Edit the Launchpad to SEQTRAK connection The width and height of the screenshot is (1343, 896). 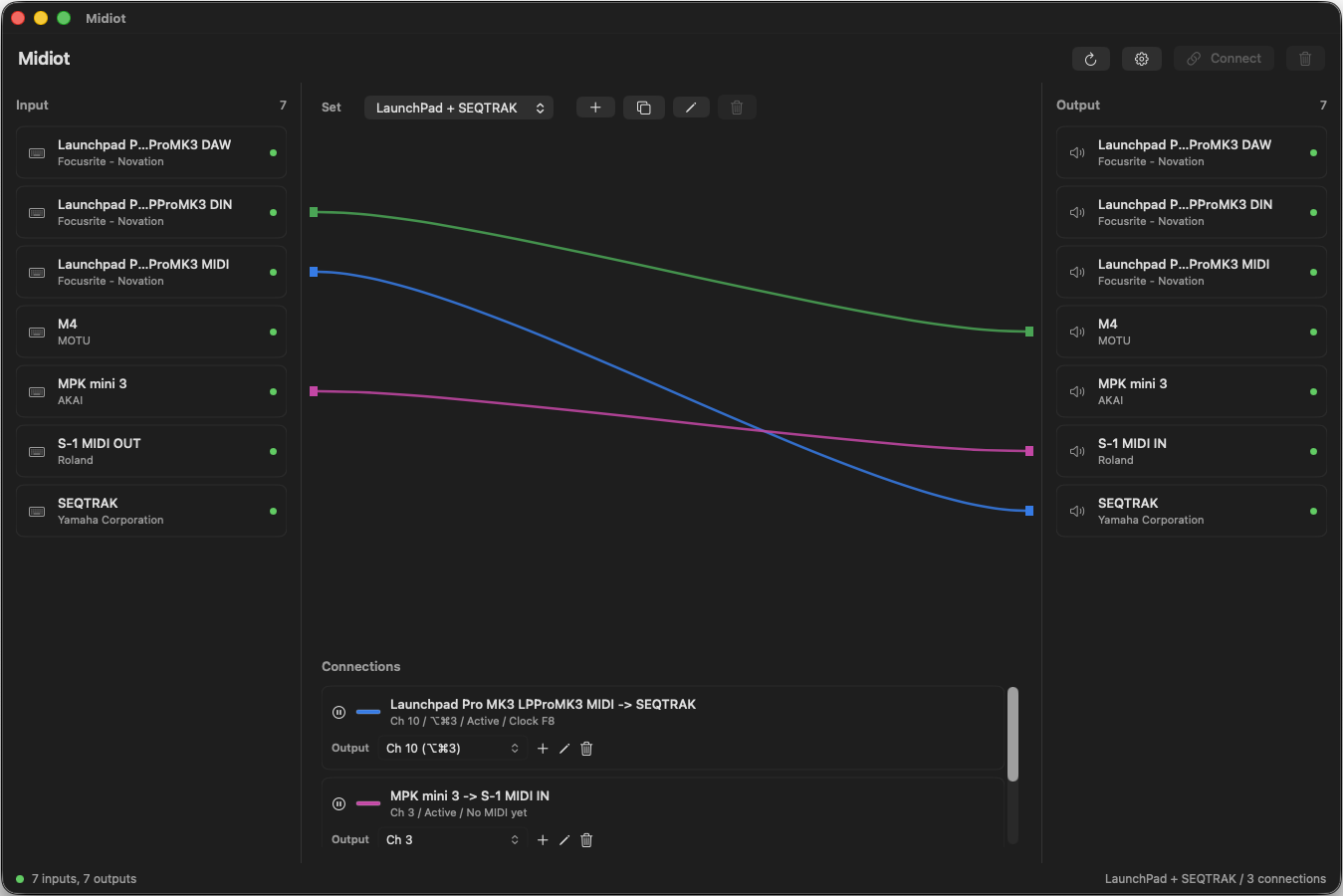[564, 749]
